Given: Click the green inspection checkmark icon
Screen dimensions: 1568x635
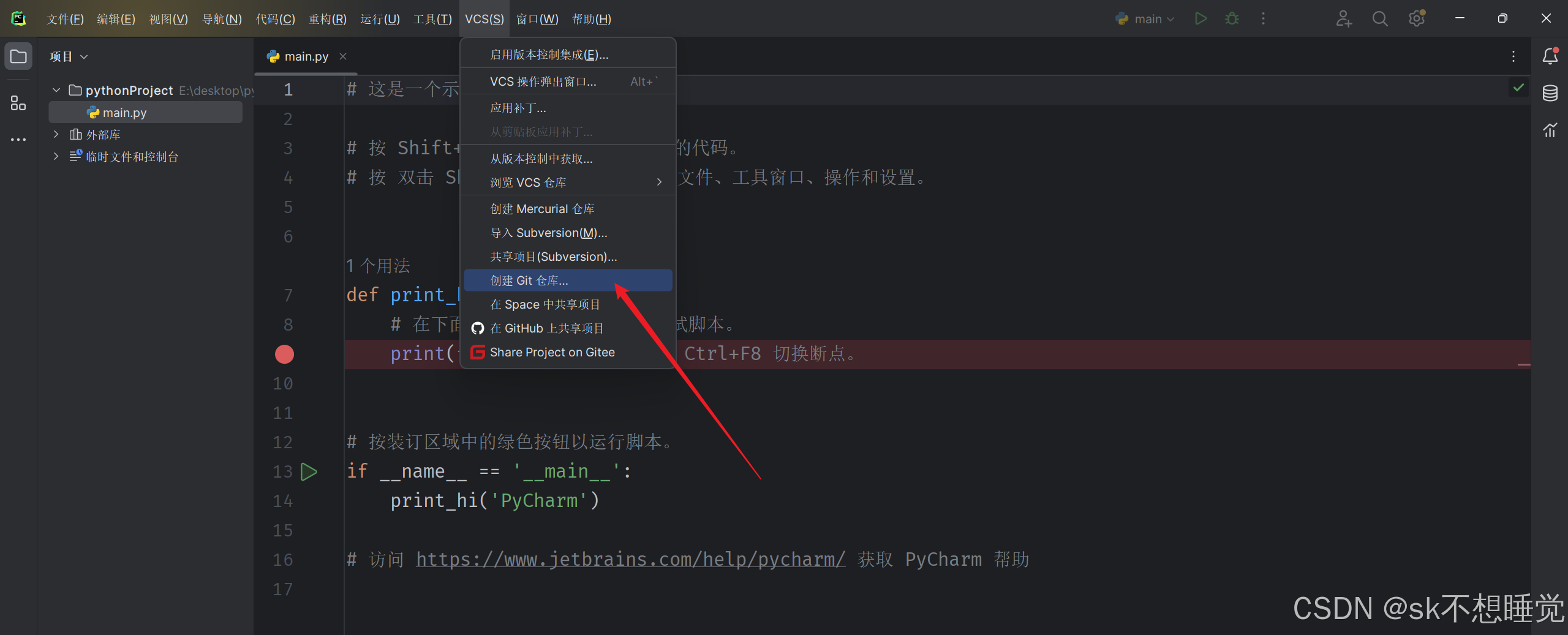Looking at the screenshot, I should (1518, 88).
